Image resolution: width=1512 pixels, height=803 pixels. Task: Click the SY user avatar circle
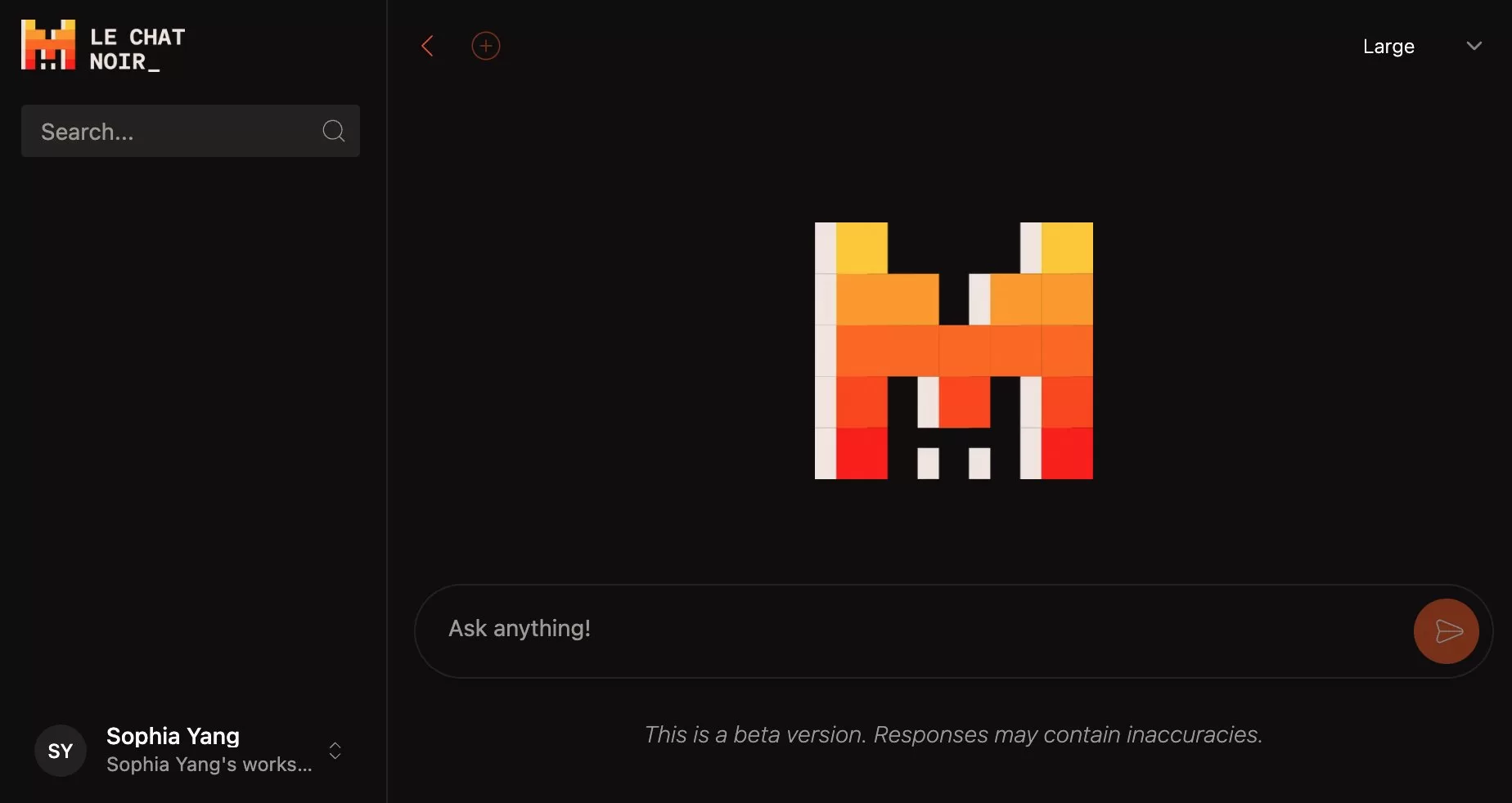[x=61, y=751]
